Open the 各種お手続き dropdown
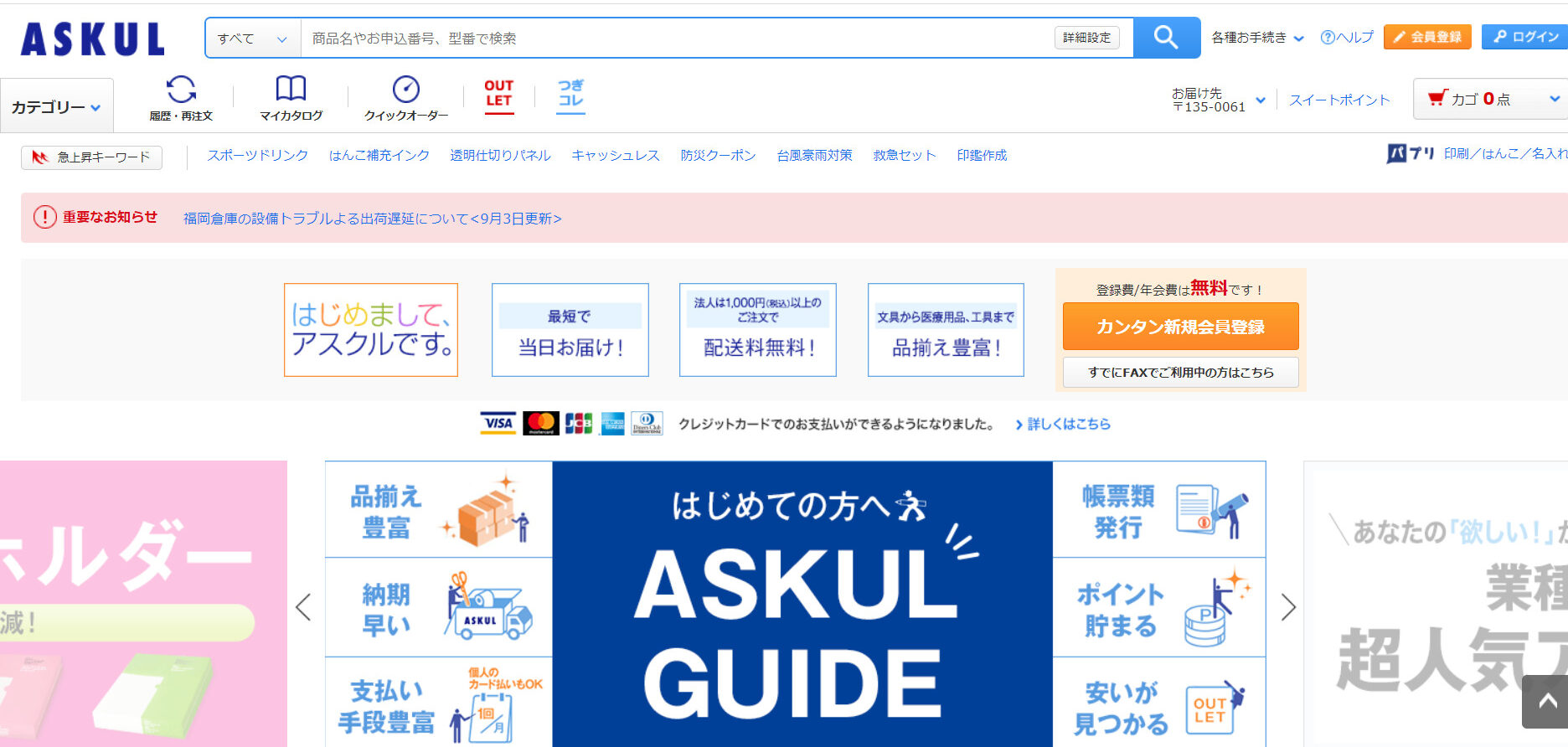 pyautogui.click(x=1257, y=38)
